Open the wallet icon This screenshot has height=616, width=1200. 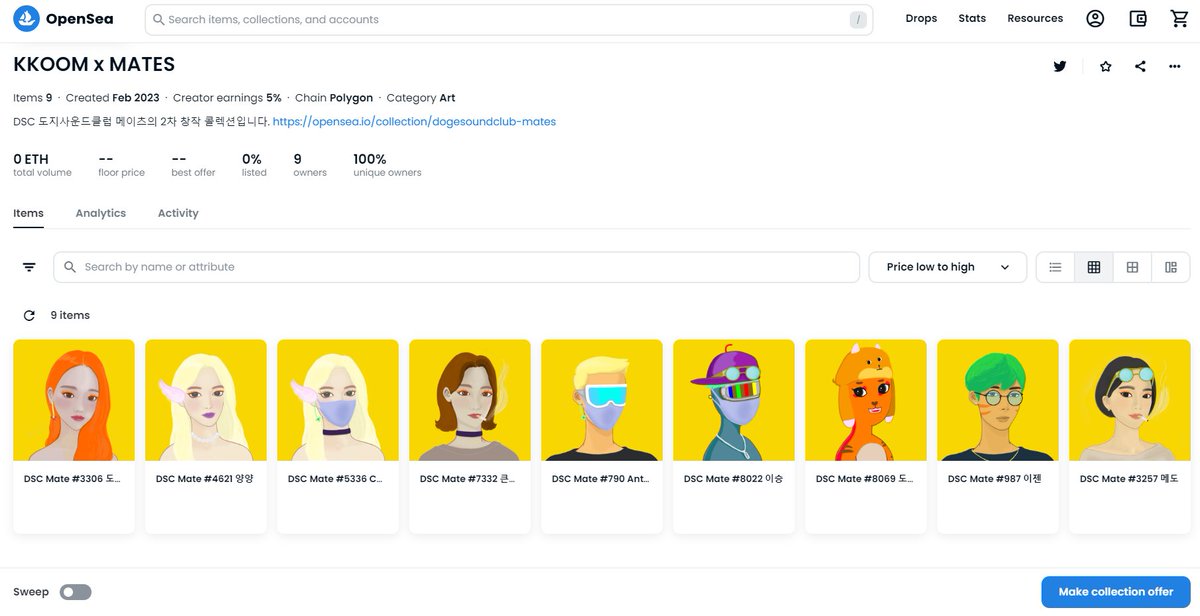(x=1137, y=18)
